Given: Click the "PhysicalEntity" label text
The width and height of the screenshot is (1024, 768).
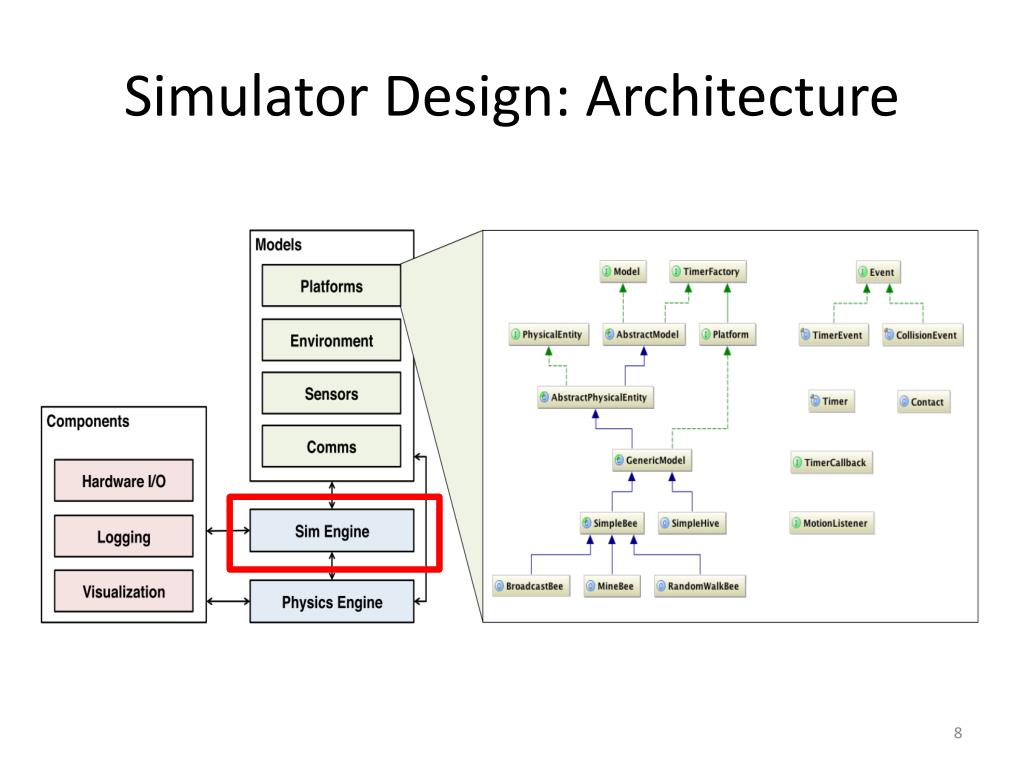Looking at the screenshot, I should [x=552, y=334].
